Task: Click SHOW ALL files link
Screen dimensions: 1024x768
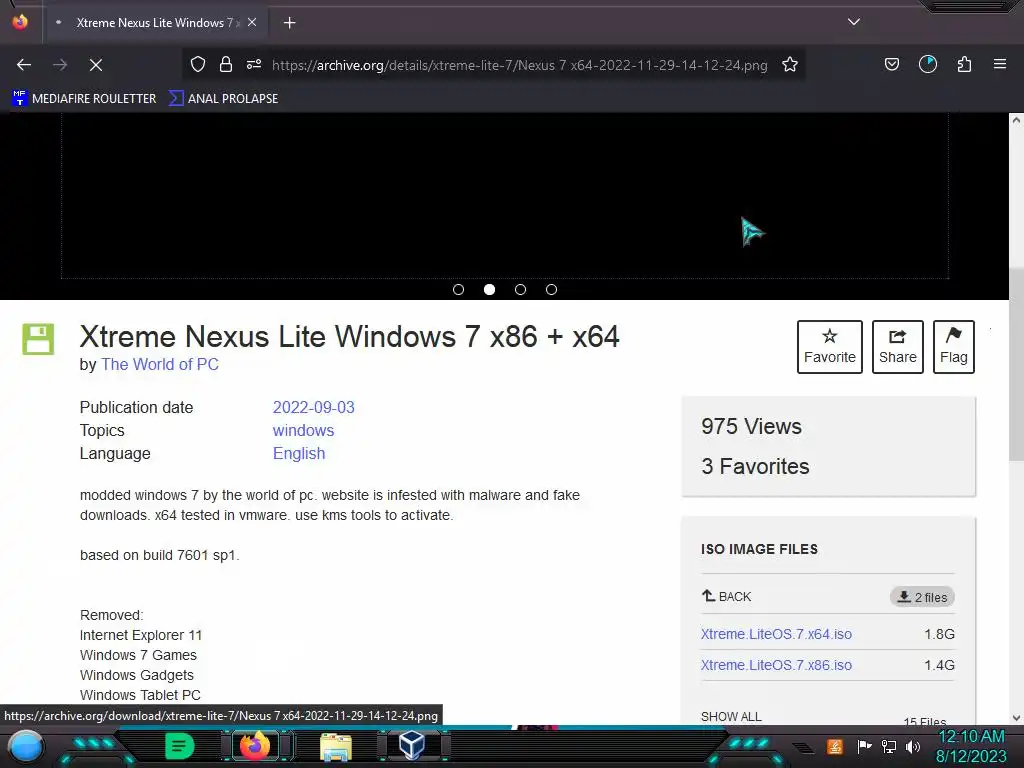Action: coord(731,716)
